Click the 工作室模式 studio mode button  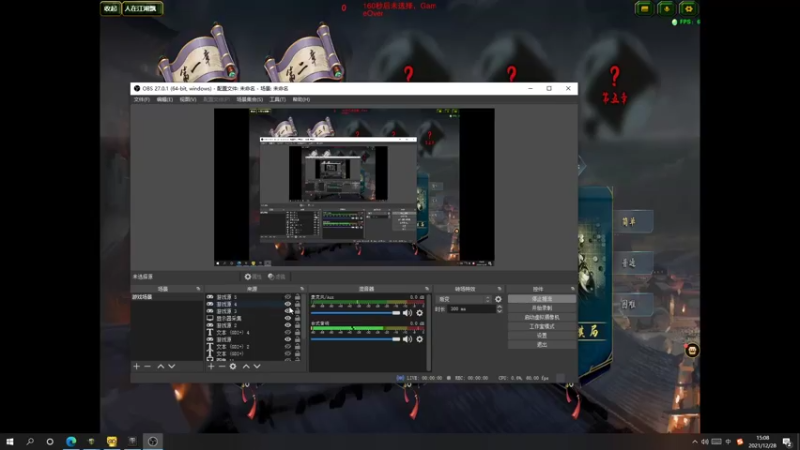point(542,327)
